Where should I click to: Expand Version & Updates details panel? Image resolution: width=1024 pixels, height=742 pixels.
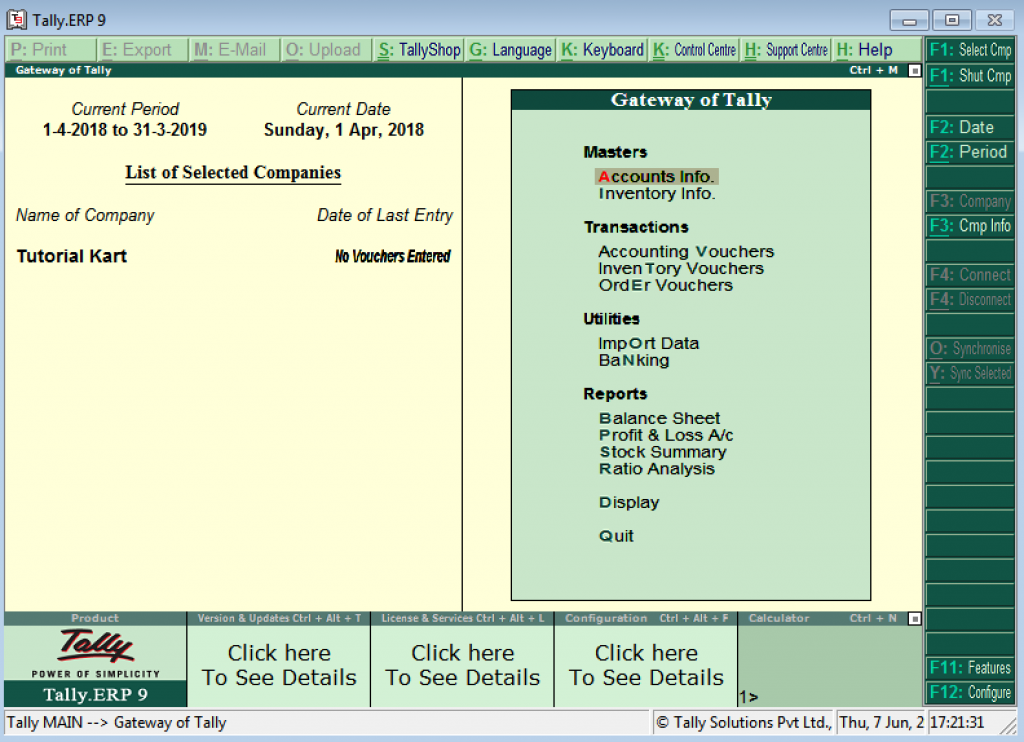tap(279, 665)
